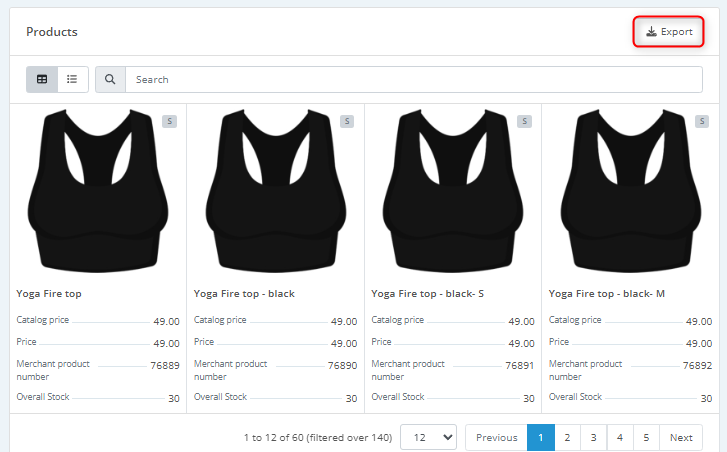Switch to list view
The image size is (727, 452).
click(x=72, y=79)
